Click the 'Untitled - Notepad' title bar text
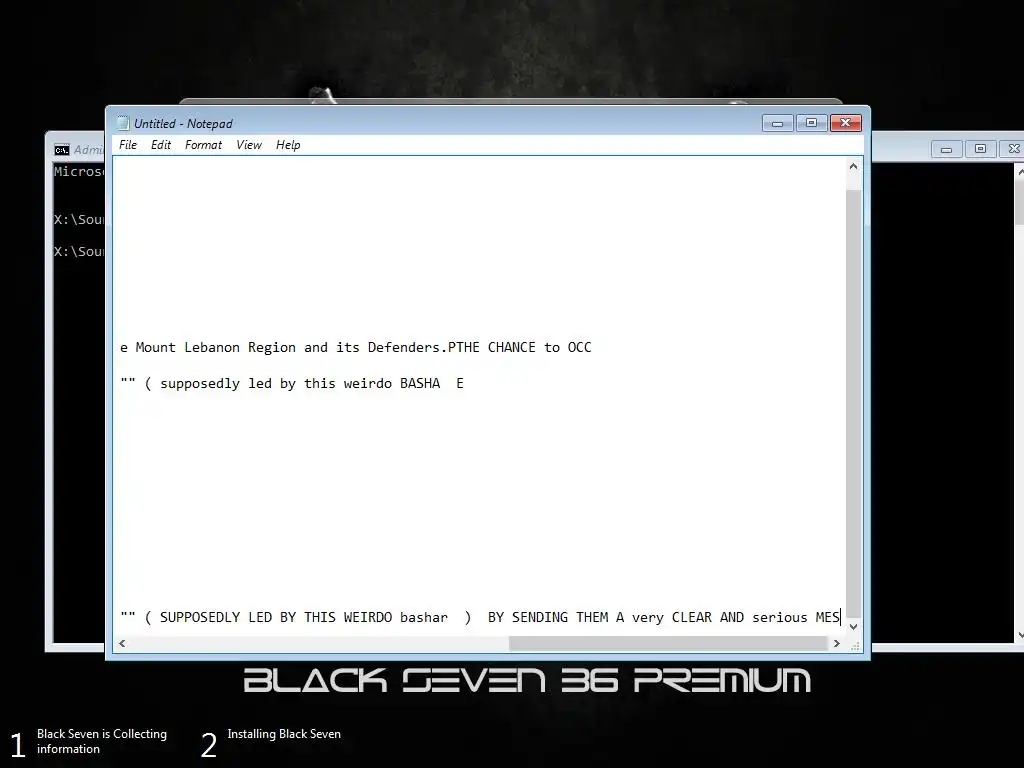The width and height of the screenshot is (1024, 768). [183, 123]
